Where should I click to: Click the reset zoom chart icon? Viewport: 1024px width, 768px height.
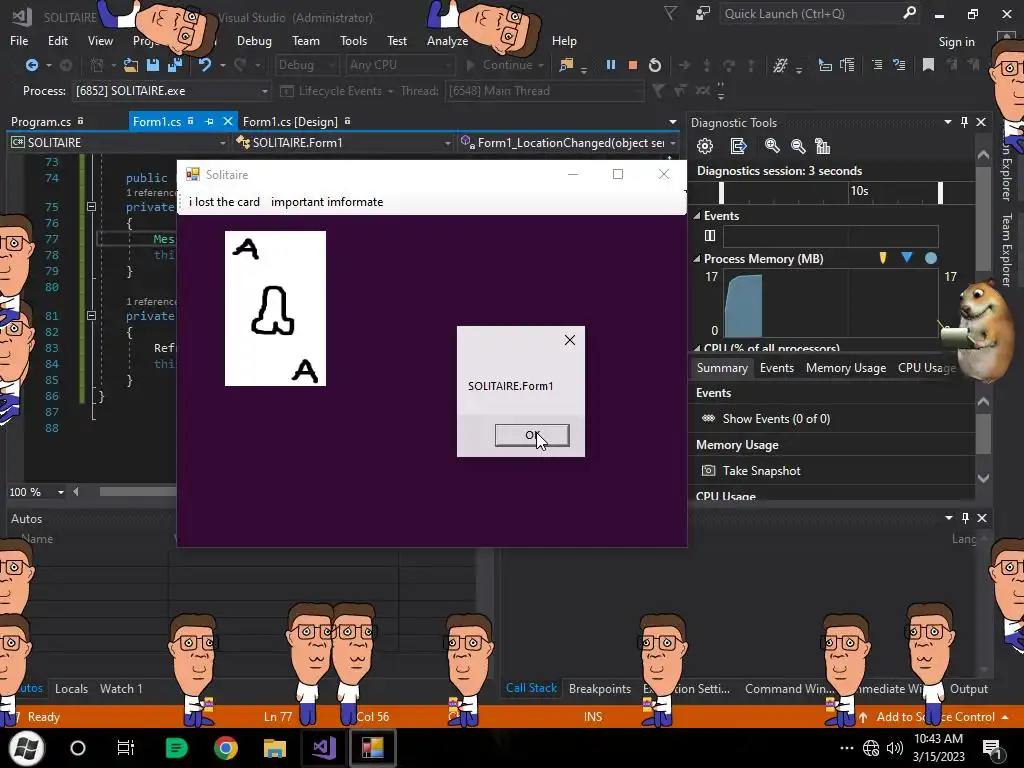pos(823,146)
